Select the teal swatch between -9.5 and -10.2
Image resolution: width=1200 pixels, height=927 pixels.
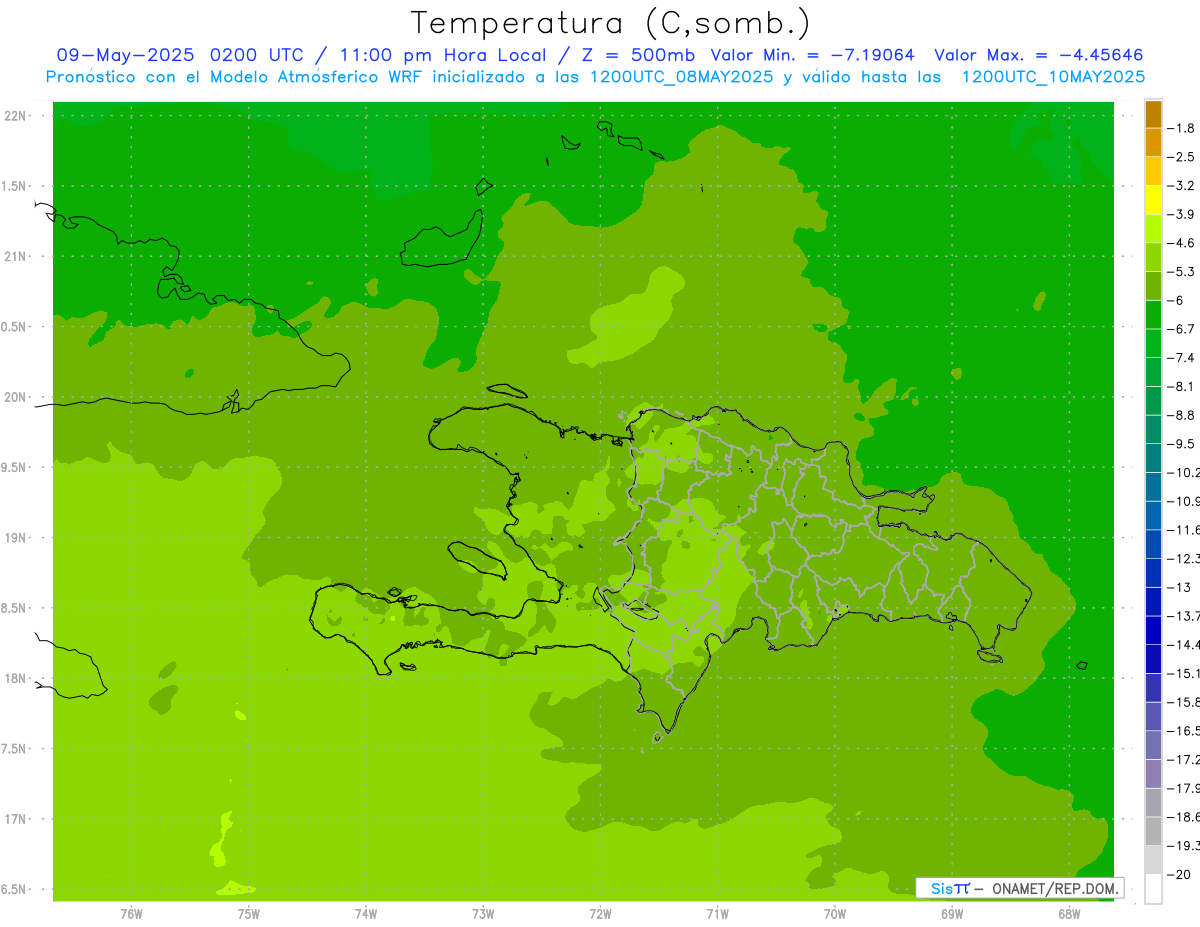click(x=1153, y=458)
